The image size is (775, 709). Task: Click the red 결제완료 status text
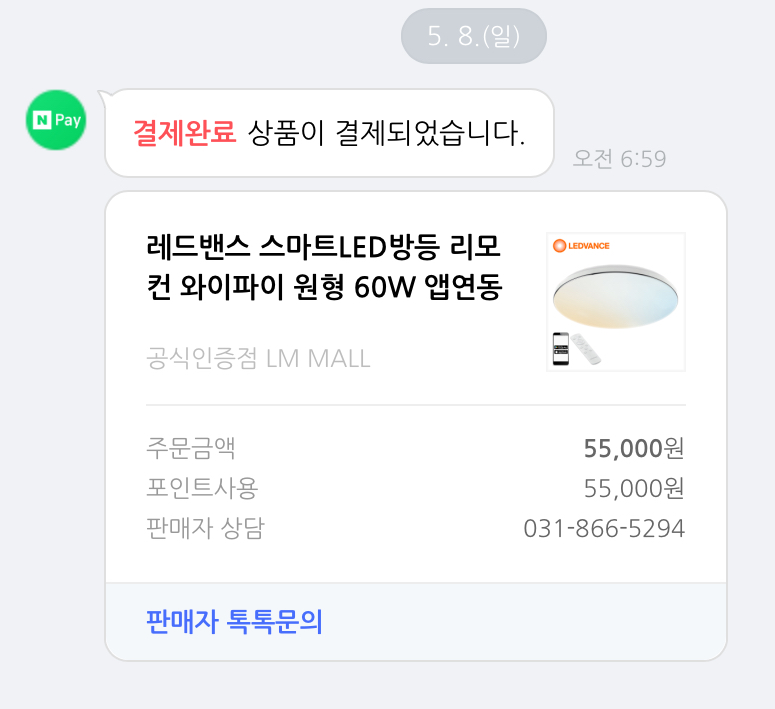(184, 133)
